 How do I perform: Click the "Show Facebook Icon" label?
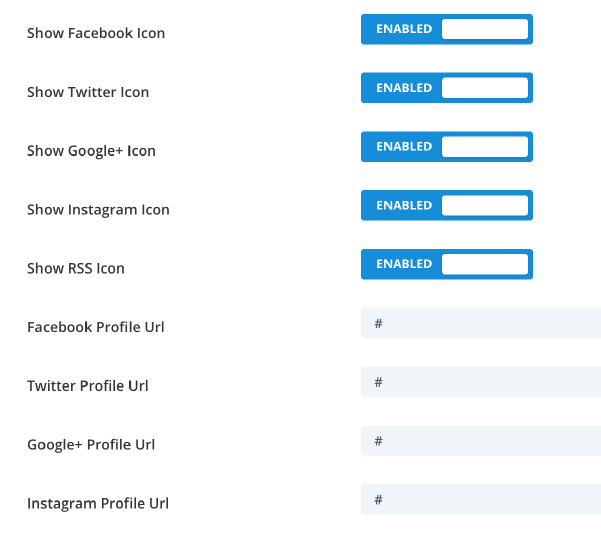[96, 33]
